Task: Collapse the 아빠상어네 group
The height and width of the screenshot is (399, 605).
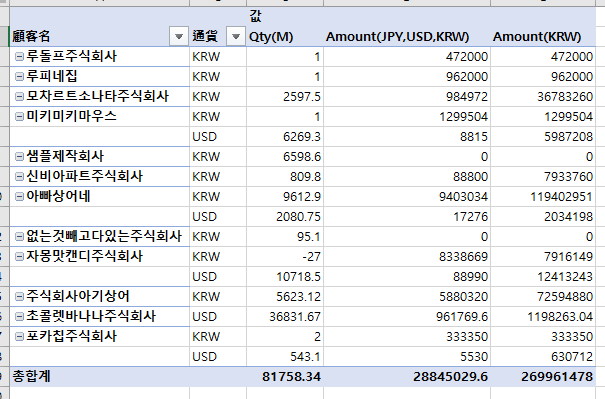Action: coord(19,196)
